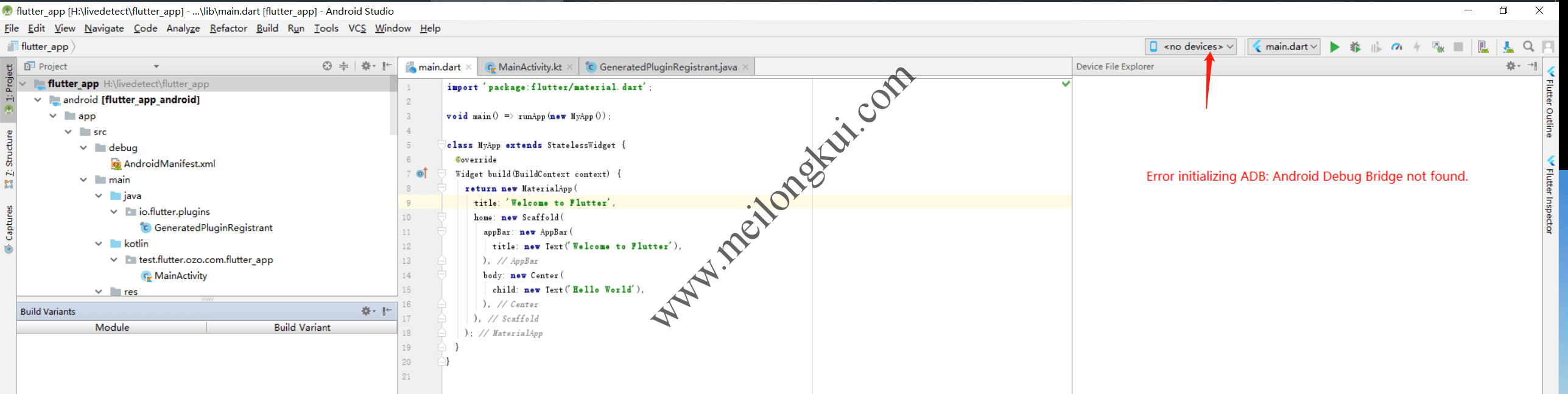The height and width of the screenshot is (394, 1568).
Task: Open SDK Manager download icon
Action: 1508,47
